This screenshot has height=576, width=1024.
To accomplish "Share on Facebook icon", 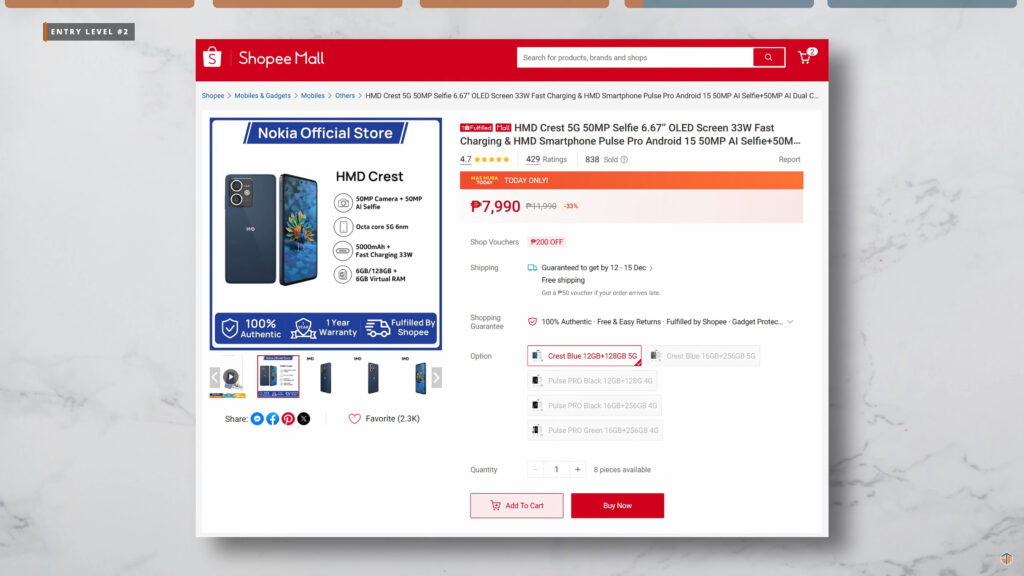I will click(x=273, y=419).
